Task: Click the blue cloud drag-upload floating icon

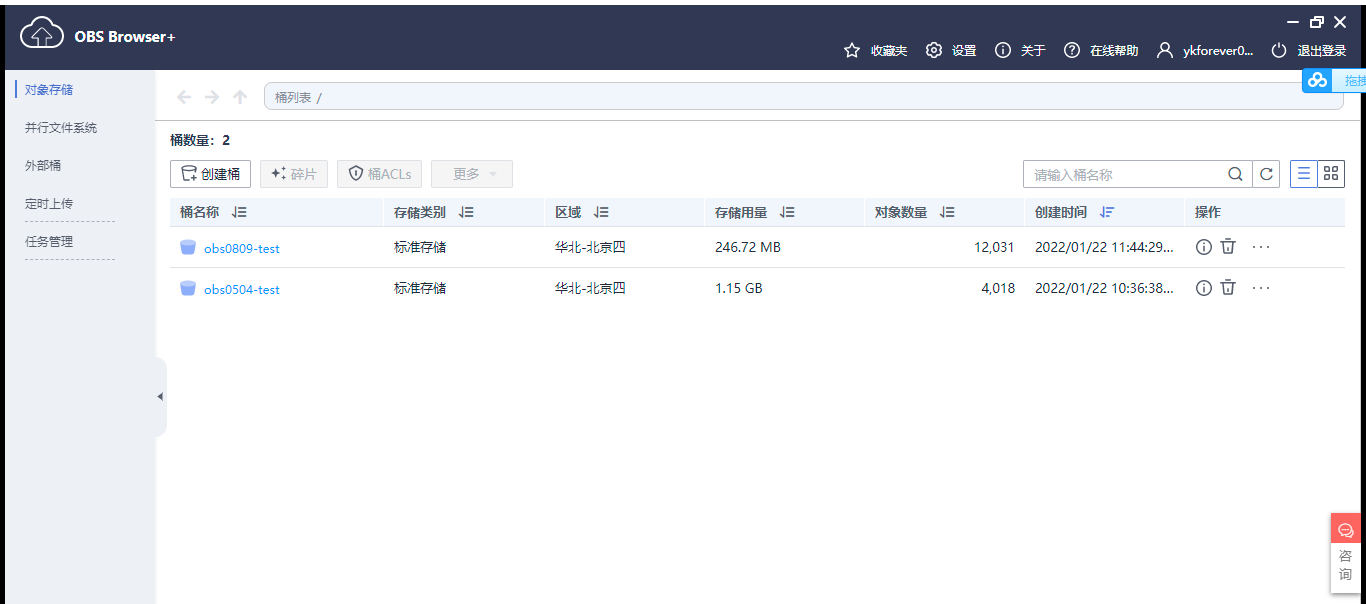Action: [x=1317, y=80]
